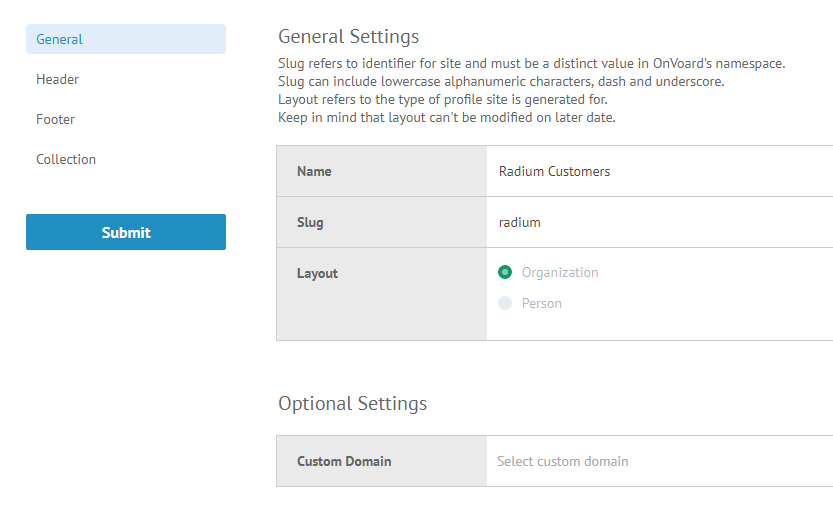Screen dimensions: 833x524
Task: Open the General settings section
Action: click(126, 39)
